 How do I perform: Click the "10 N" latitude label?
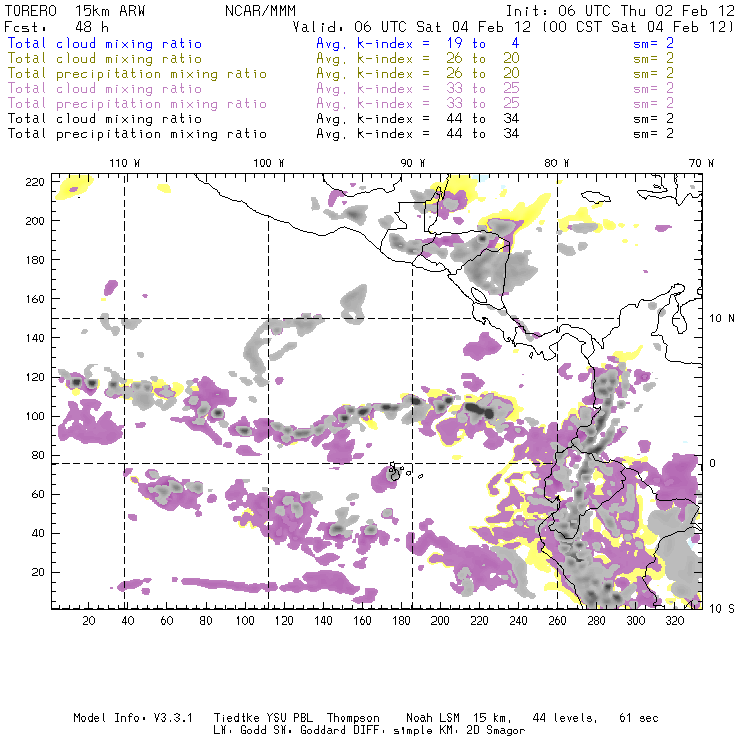click(722, 319)
